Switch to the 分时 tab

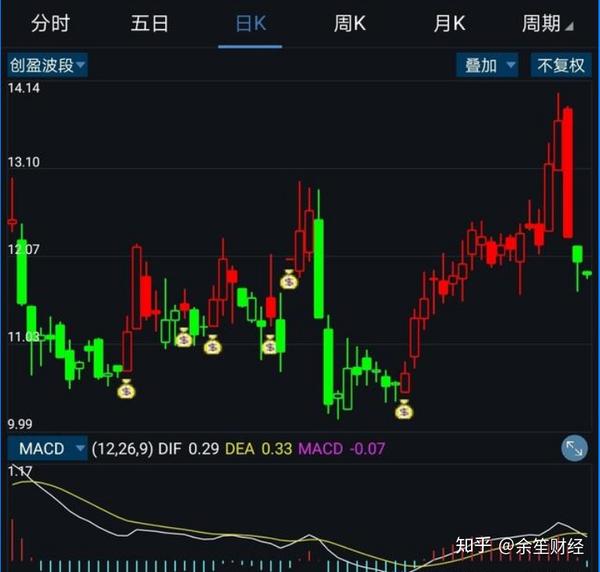[x=50, y=23]
